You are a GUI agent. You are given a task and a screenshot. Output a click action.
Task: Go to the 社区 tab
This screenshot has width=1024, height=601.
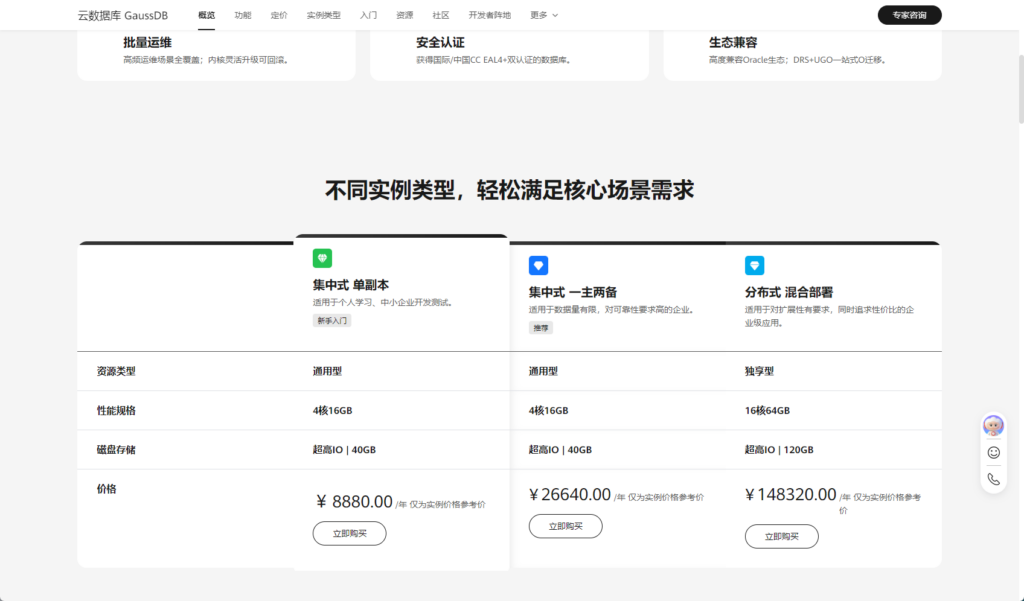point(441,15)
